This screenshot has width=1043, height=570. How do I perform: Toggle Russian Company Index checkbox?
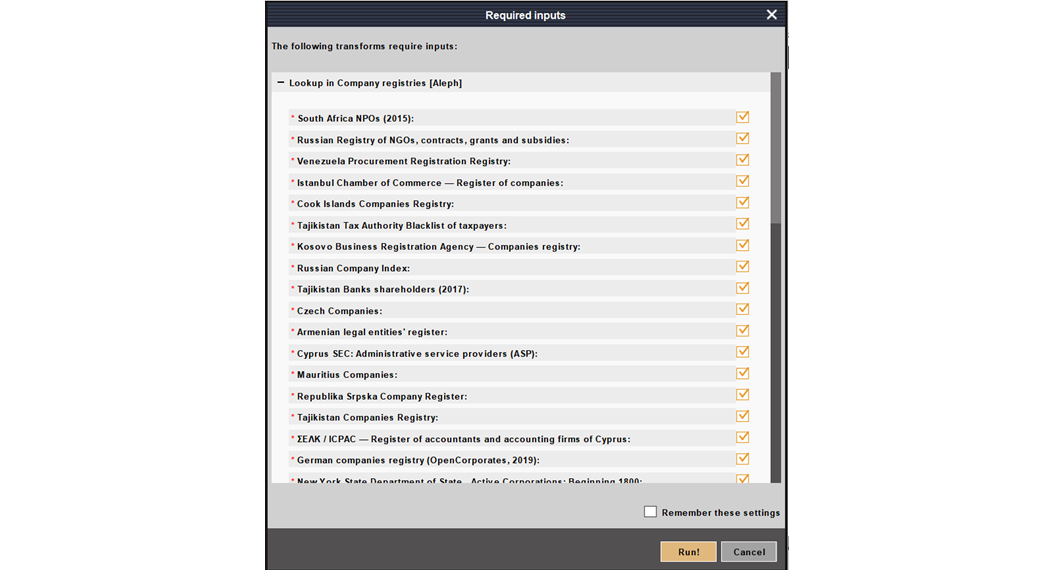point(742,267)
